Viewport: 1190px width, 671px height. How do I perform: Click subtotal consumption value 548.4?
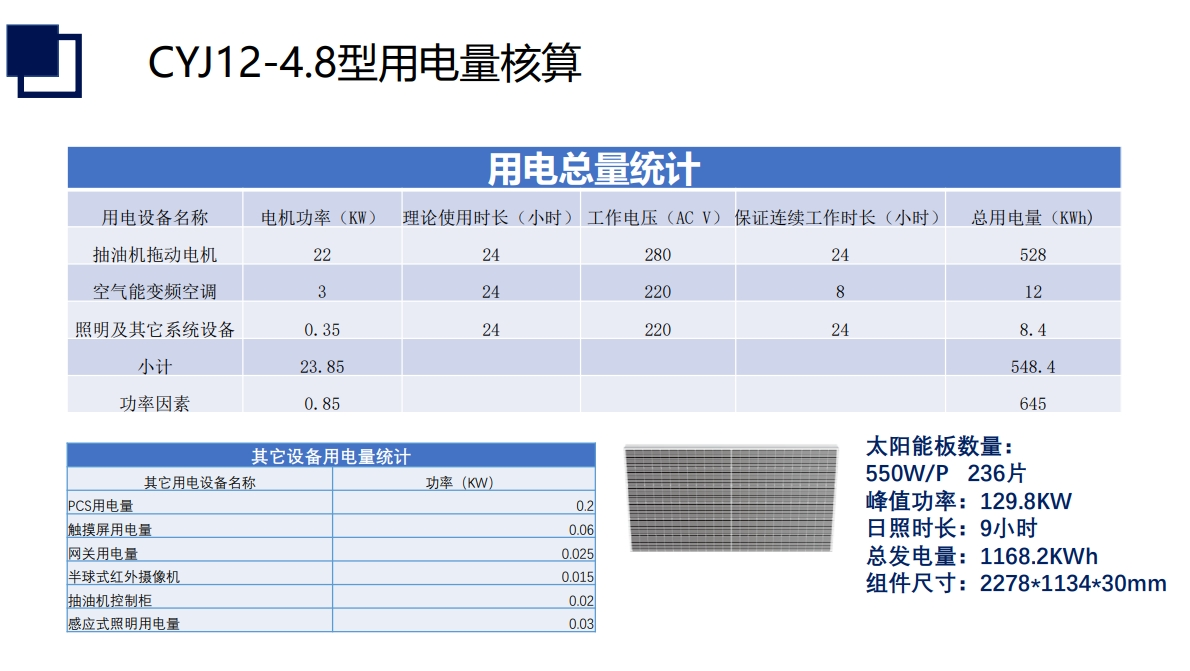[x=1033, y=367]
